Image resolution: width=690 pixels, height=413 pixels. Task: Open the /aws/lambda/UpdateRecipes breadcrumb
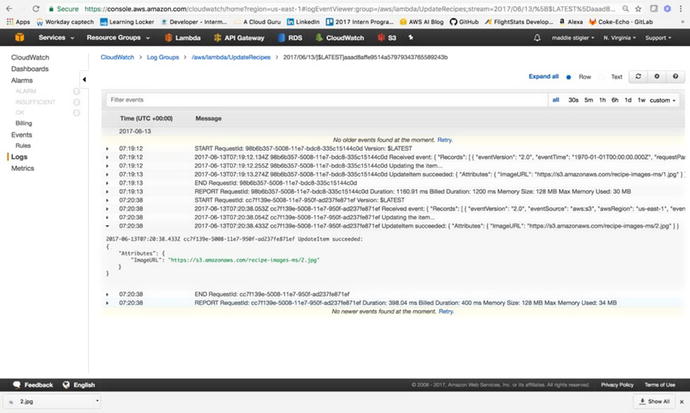[x=231, y=57]
